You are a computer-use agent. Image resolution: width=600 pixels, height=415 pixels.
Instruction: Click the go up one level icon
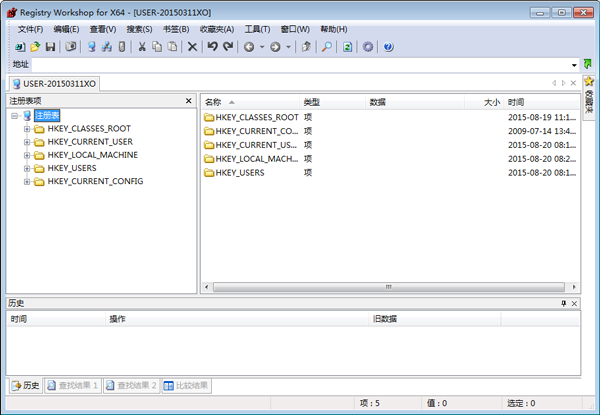click(x=306, y=47)
